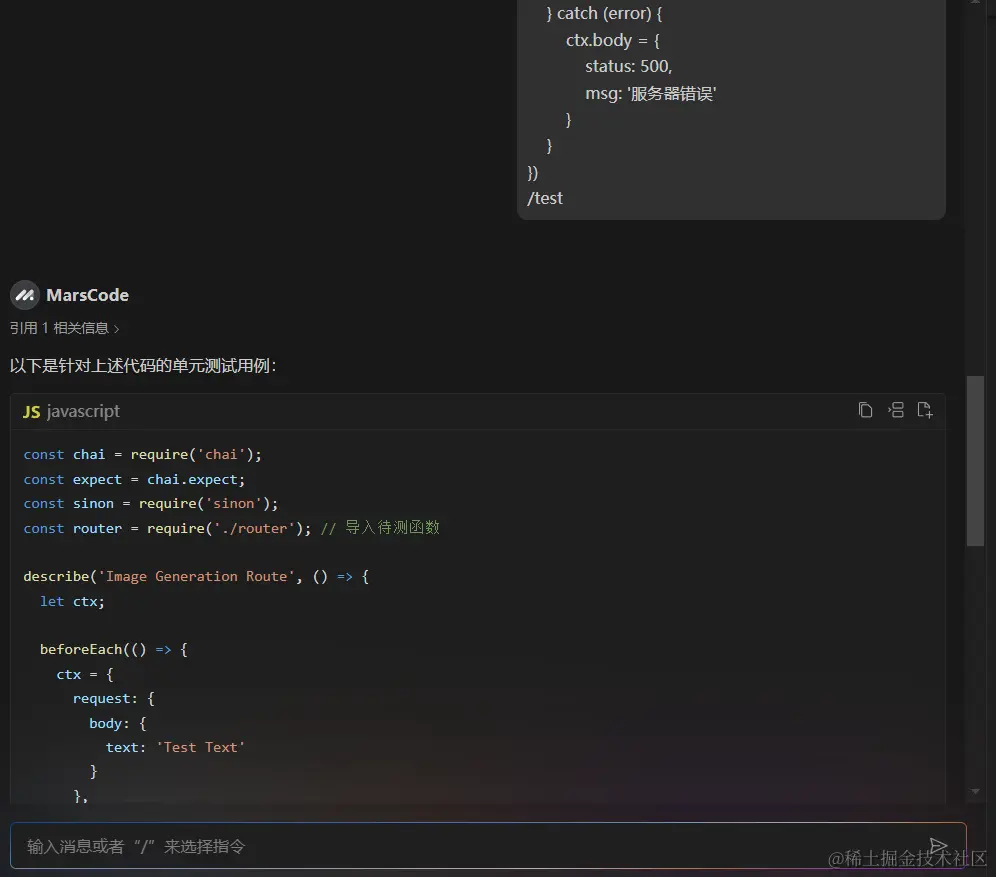Click the request: { code line
This screenshot has height=877, width=996.
(x=114, y=699)
